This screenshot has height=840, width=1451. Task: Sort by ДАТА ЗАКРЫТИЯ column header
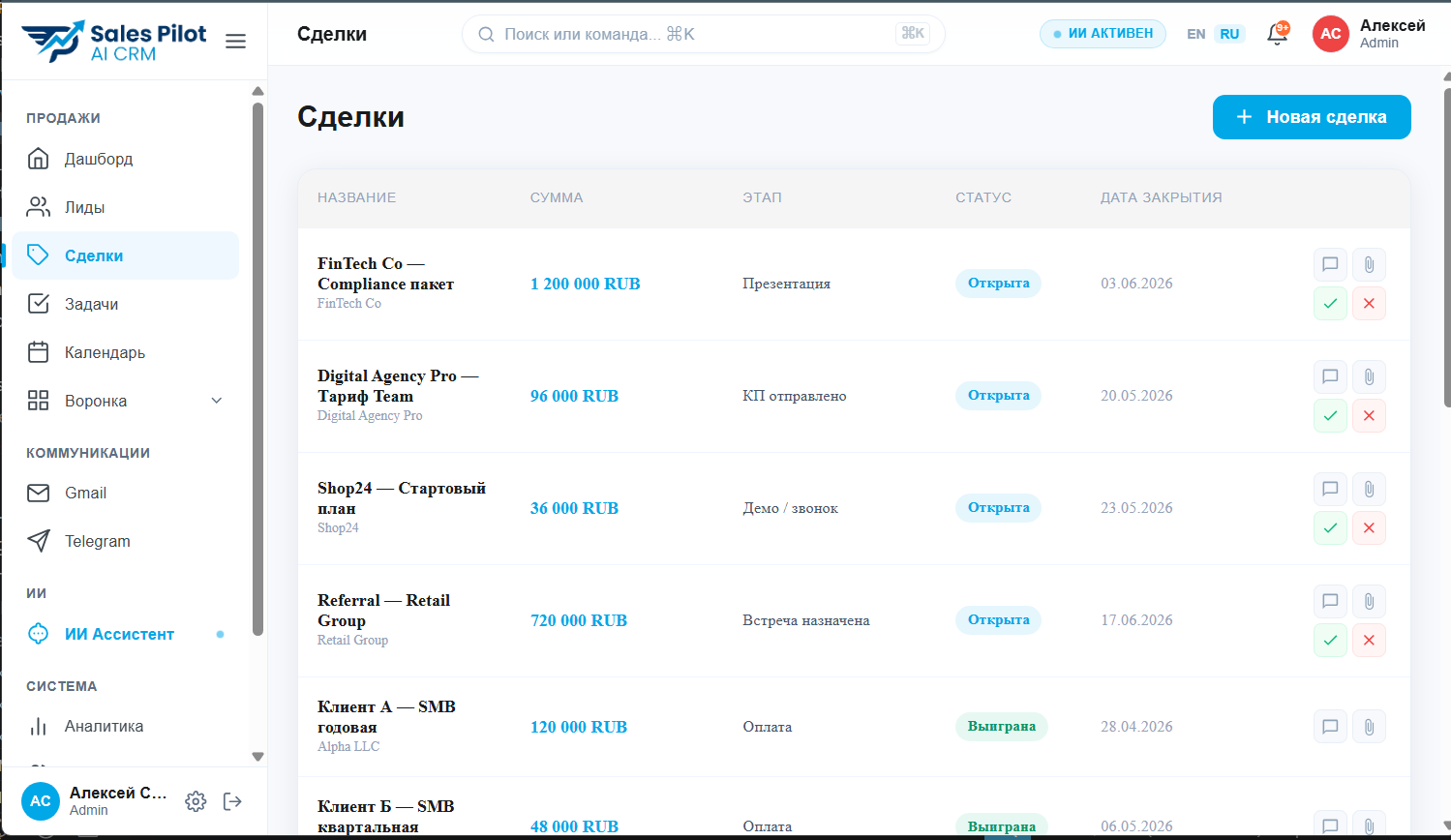pos(1161,197)
